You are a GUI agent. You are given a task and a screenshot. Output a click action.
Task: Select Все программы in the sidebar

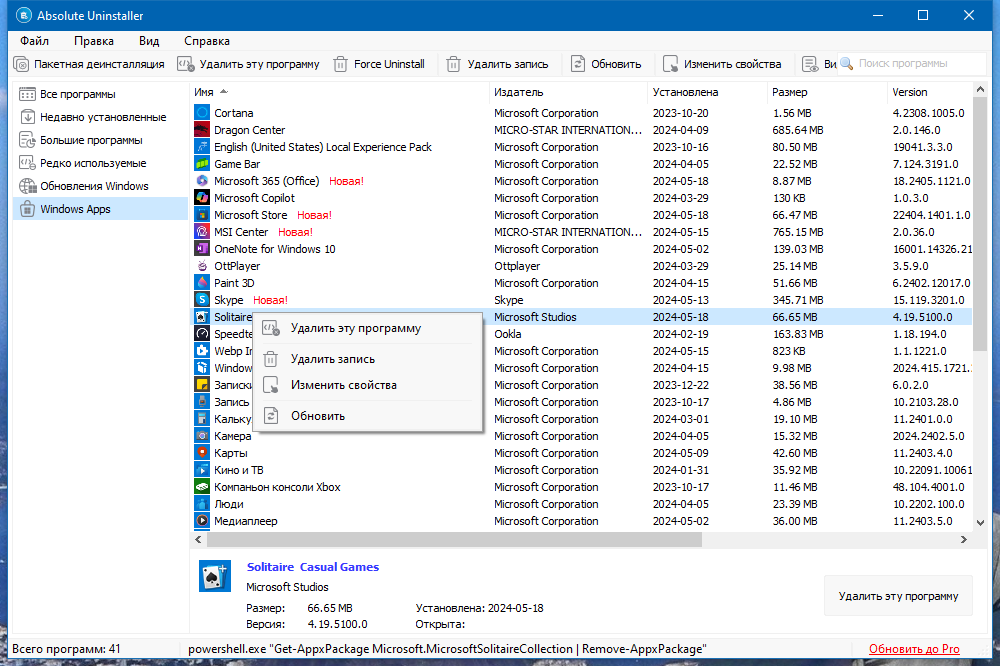pyautogui.click(x=100, y=94)
